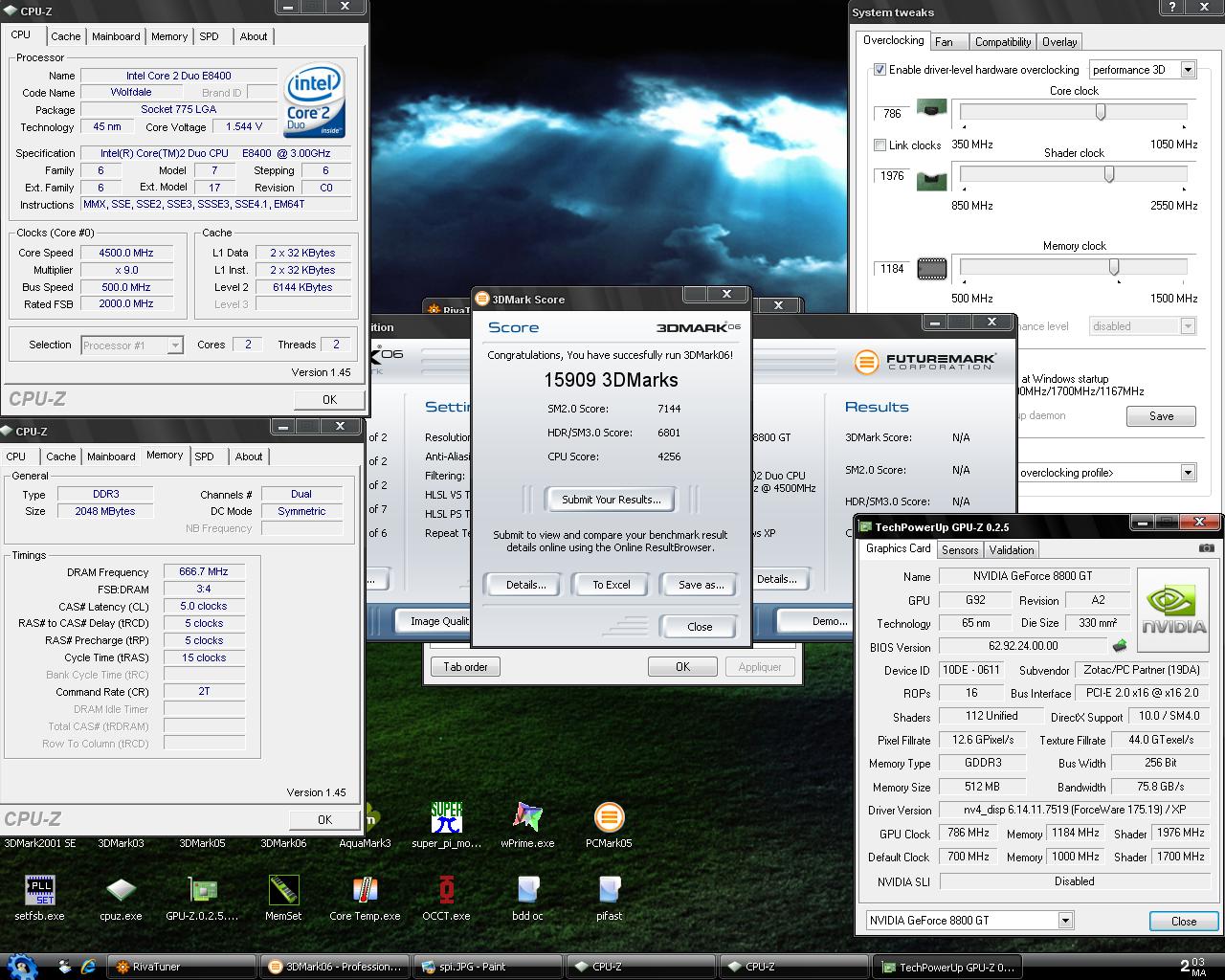Image resolution: width=1225 pixels, height=980 pixels.
Task: Click Memory clock slider handle
Action: [1114, 267]
